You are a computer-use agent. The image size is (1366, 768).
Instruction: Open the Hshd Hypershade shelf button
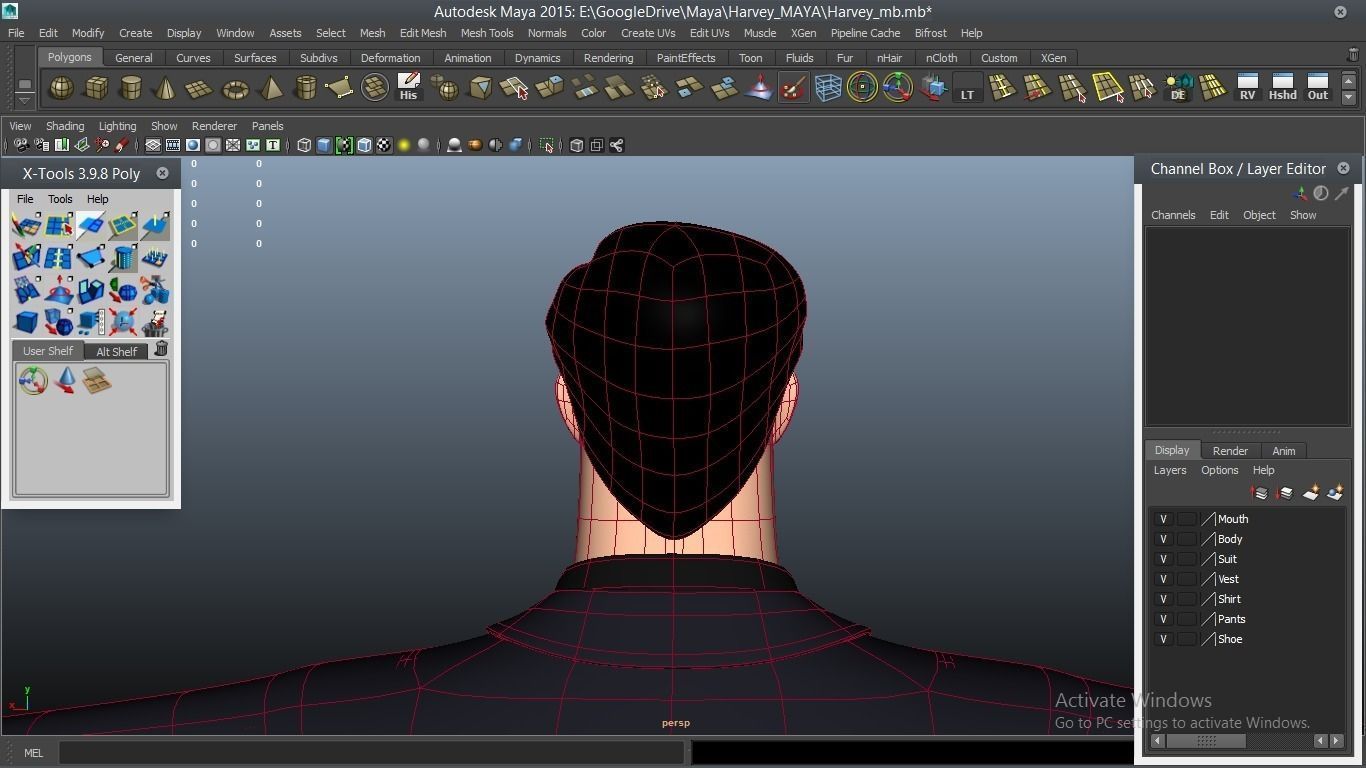click(x=1282, y=88)
